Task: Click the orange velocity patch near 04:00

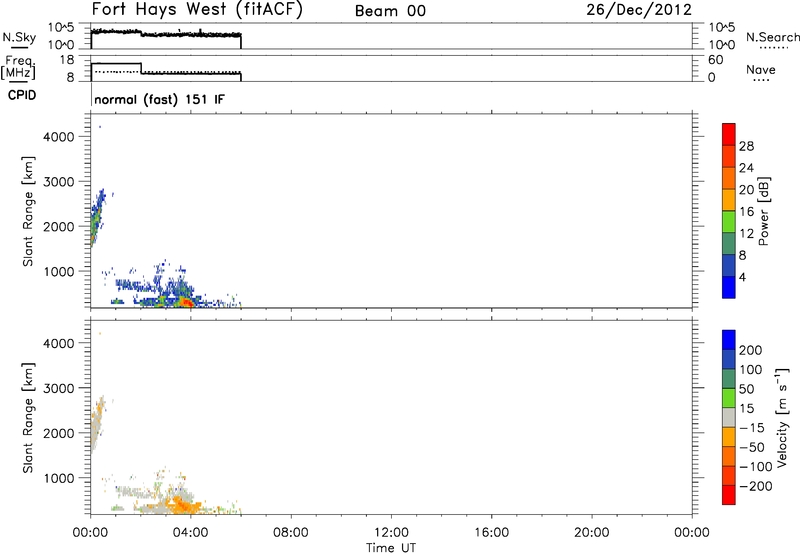Action: click(x=184, y=506)
